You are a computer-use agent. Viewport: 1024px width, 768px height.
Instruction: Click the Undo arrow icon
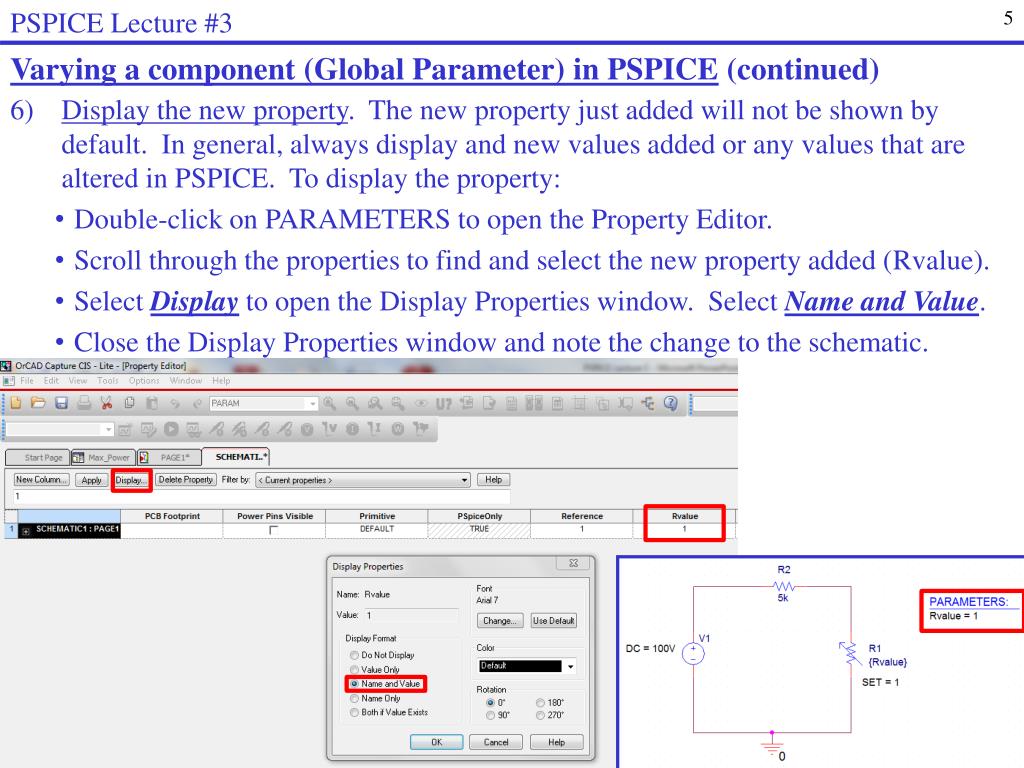[174, 404]
